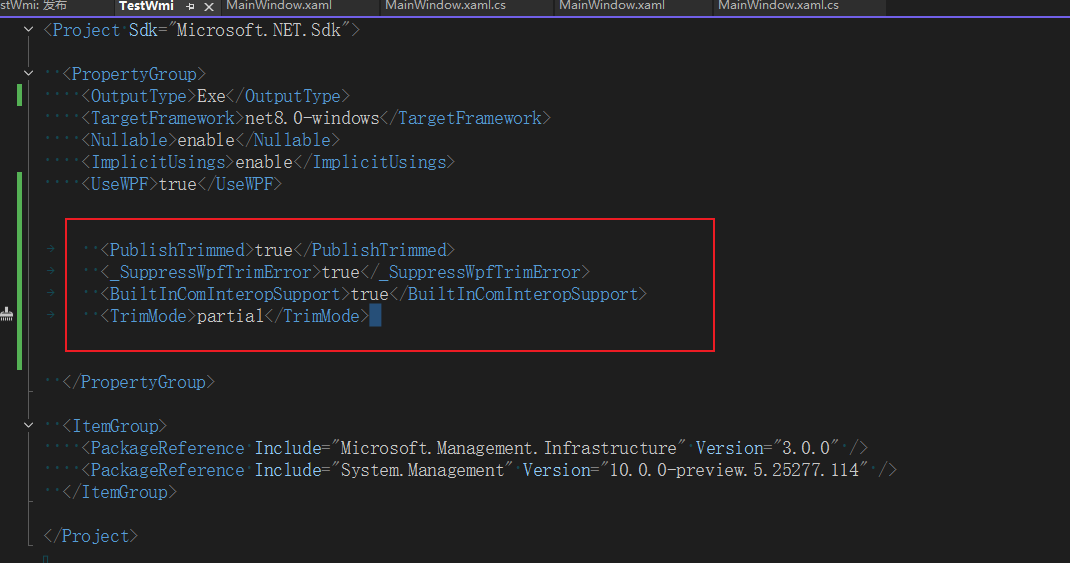1070x563 pixels.
Task: Open the quick actions screwdriver icon in margin
Action: pyautogui.click(x=7, y=315)
